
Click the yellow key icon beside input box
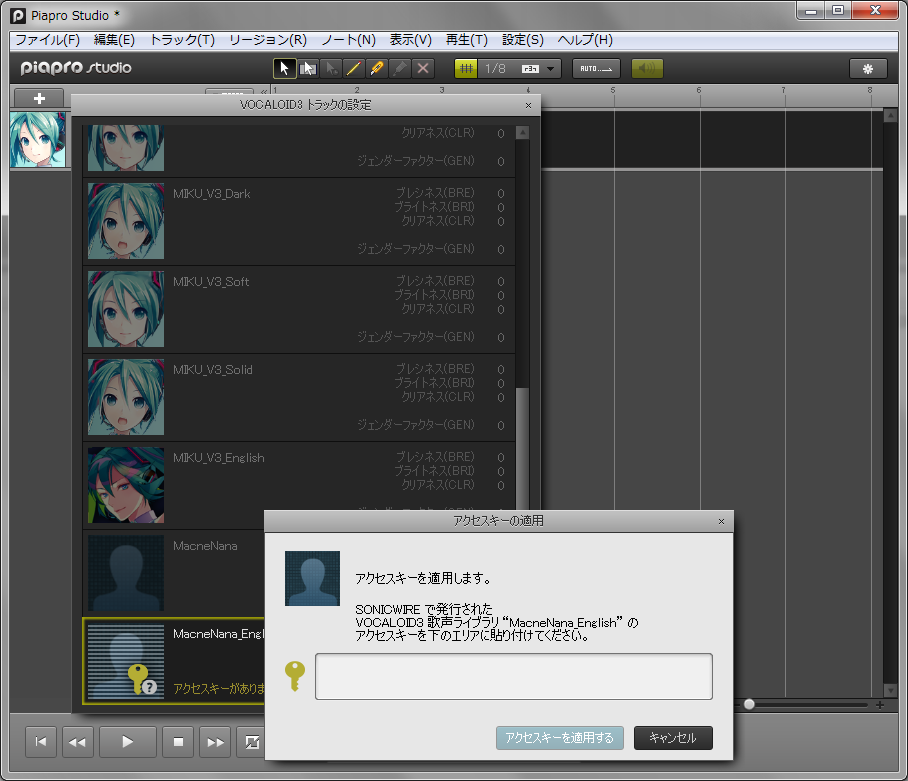pyautogui.click(x=295, y=676)
